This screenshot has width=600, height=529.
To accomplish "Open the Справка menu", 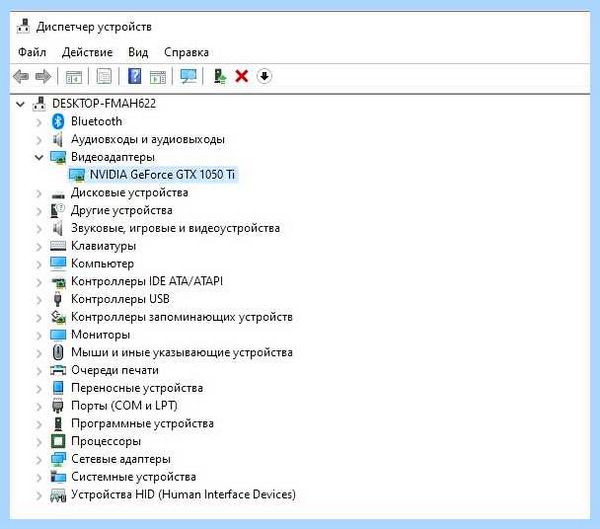I will 186,52.
